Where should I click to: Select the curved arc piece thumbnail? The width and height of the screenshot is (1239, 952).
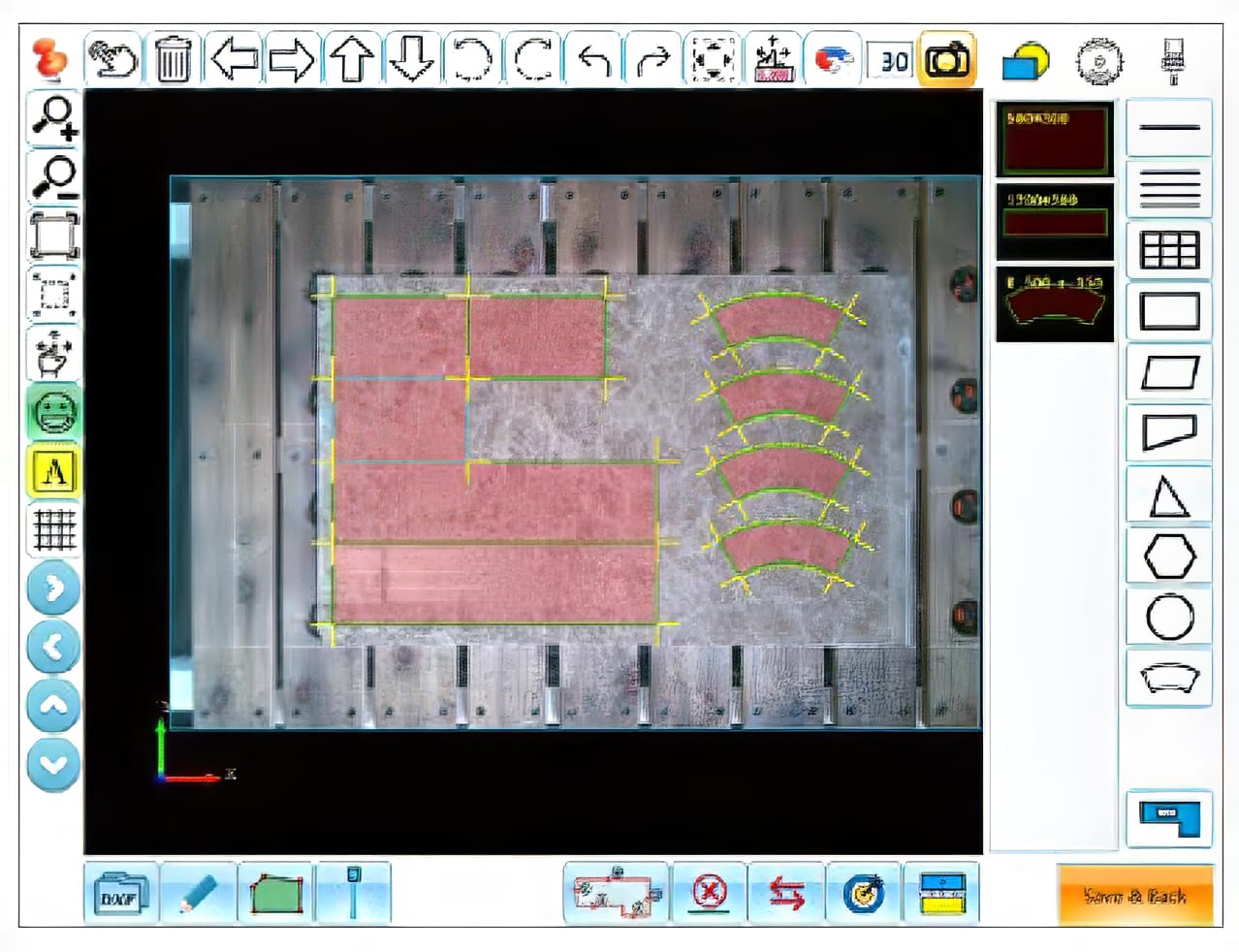pyautogui.click(x=1055, y=304)
